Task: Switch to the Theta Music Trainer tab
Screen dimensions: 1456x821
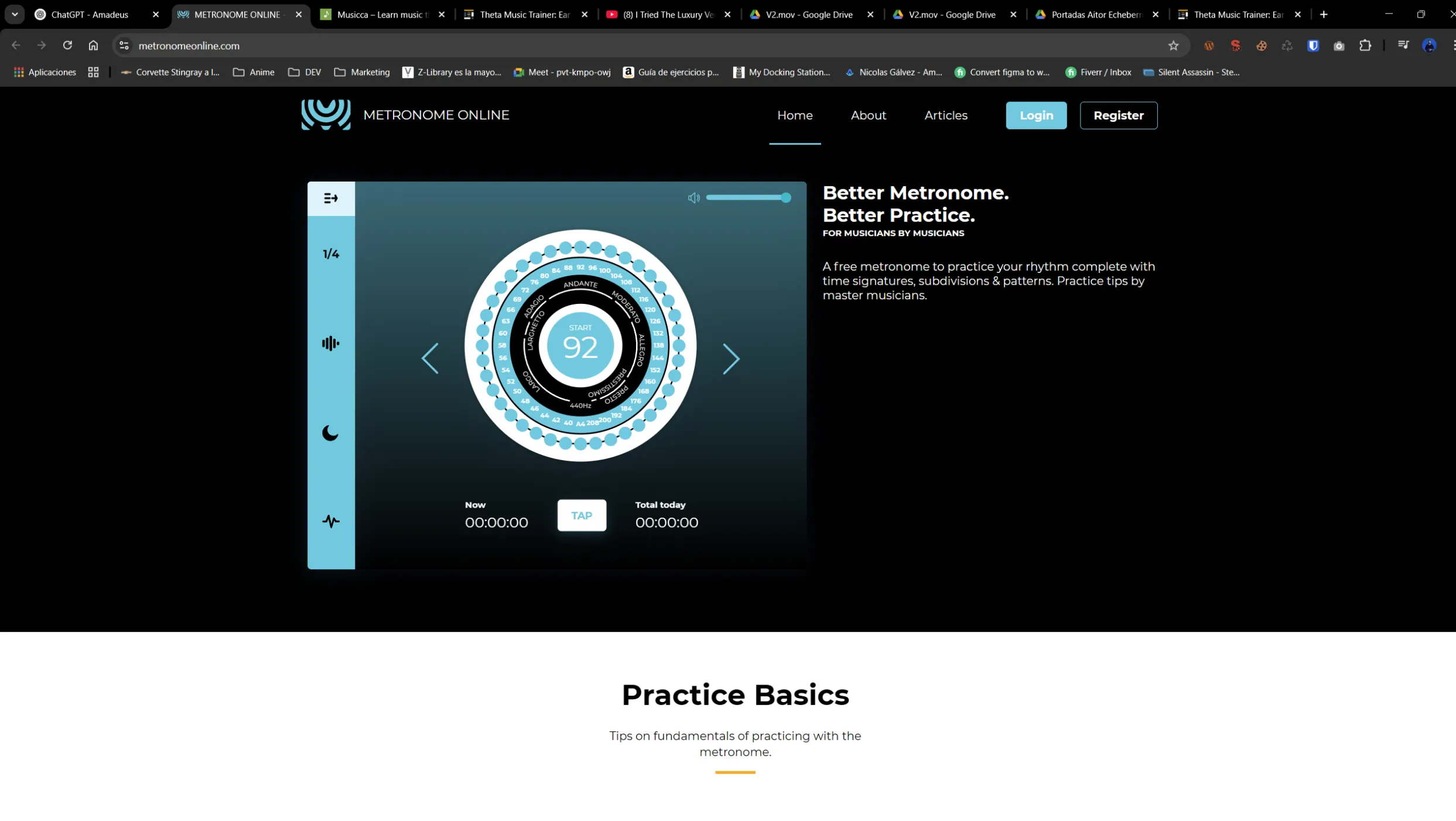Action: point(515,15)
